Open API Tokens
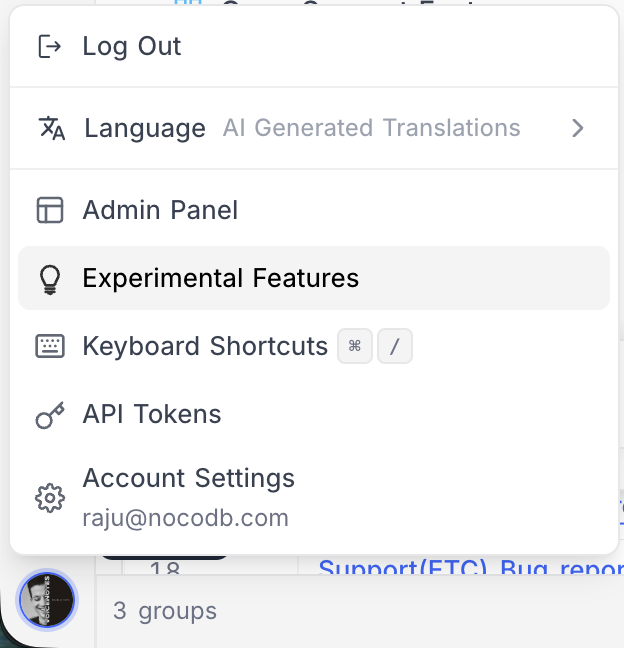624x648 pixels. pyautogui.click(x=152, y=415)
